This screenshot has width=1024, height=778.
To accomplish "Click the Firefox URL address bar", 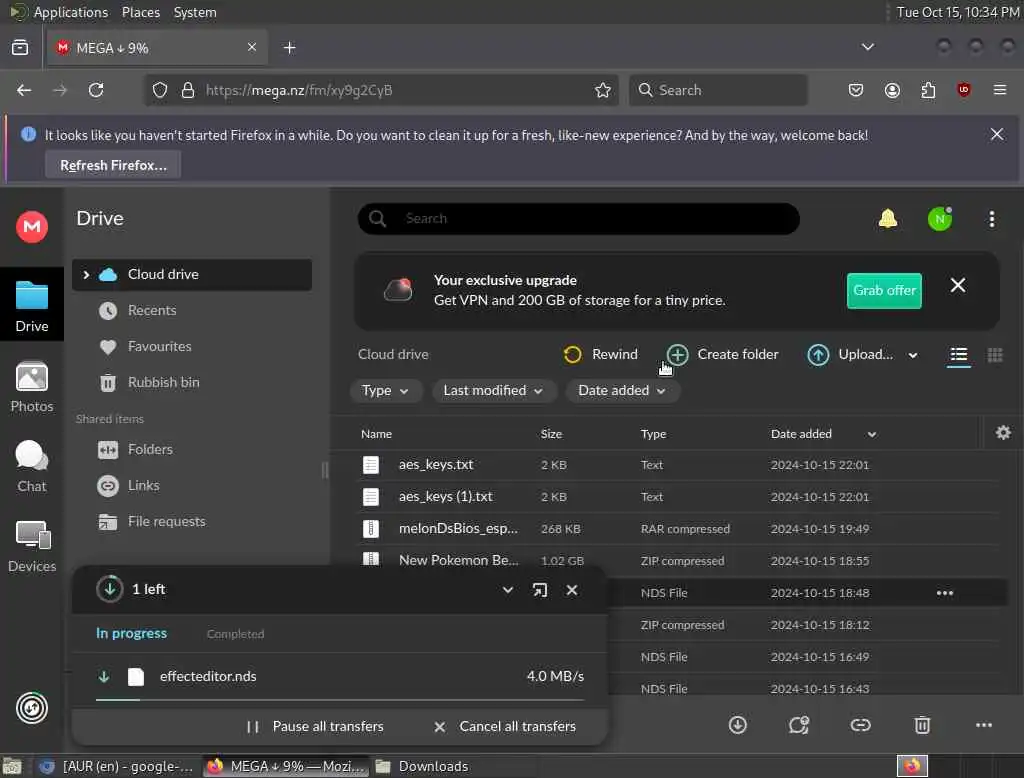I will (x=379, y=90).
